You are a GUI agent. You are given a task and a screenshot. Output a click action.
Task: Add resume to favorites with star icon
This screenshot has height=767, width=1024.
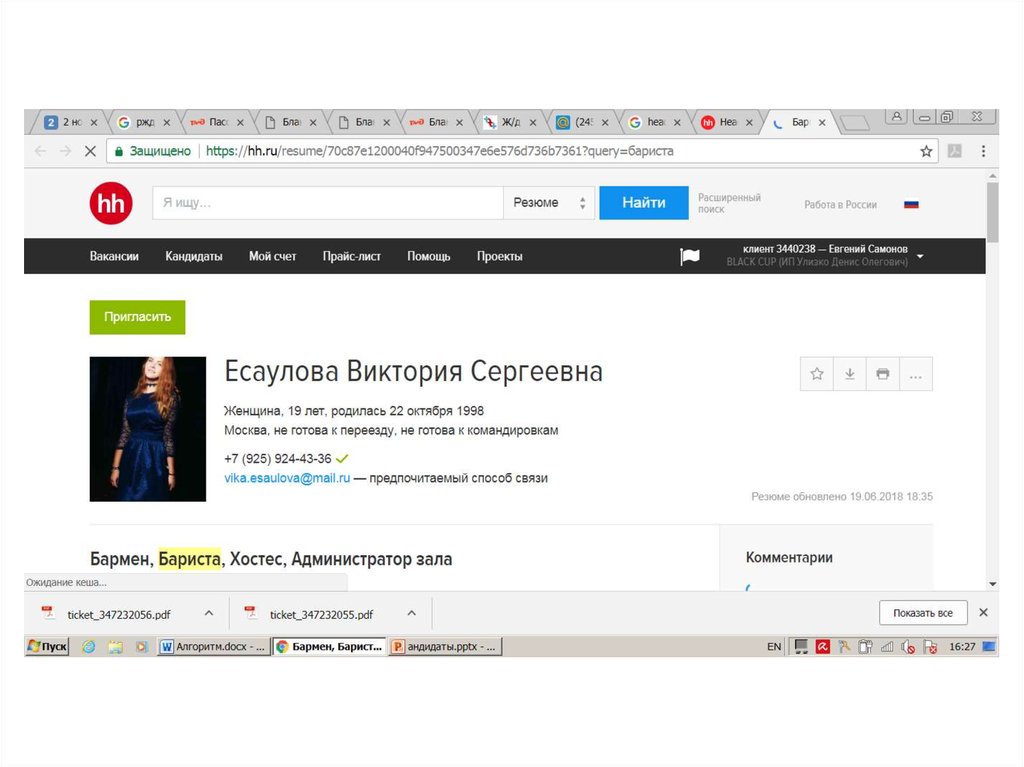pos(817,374)
